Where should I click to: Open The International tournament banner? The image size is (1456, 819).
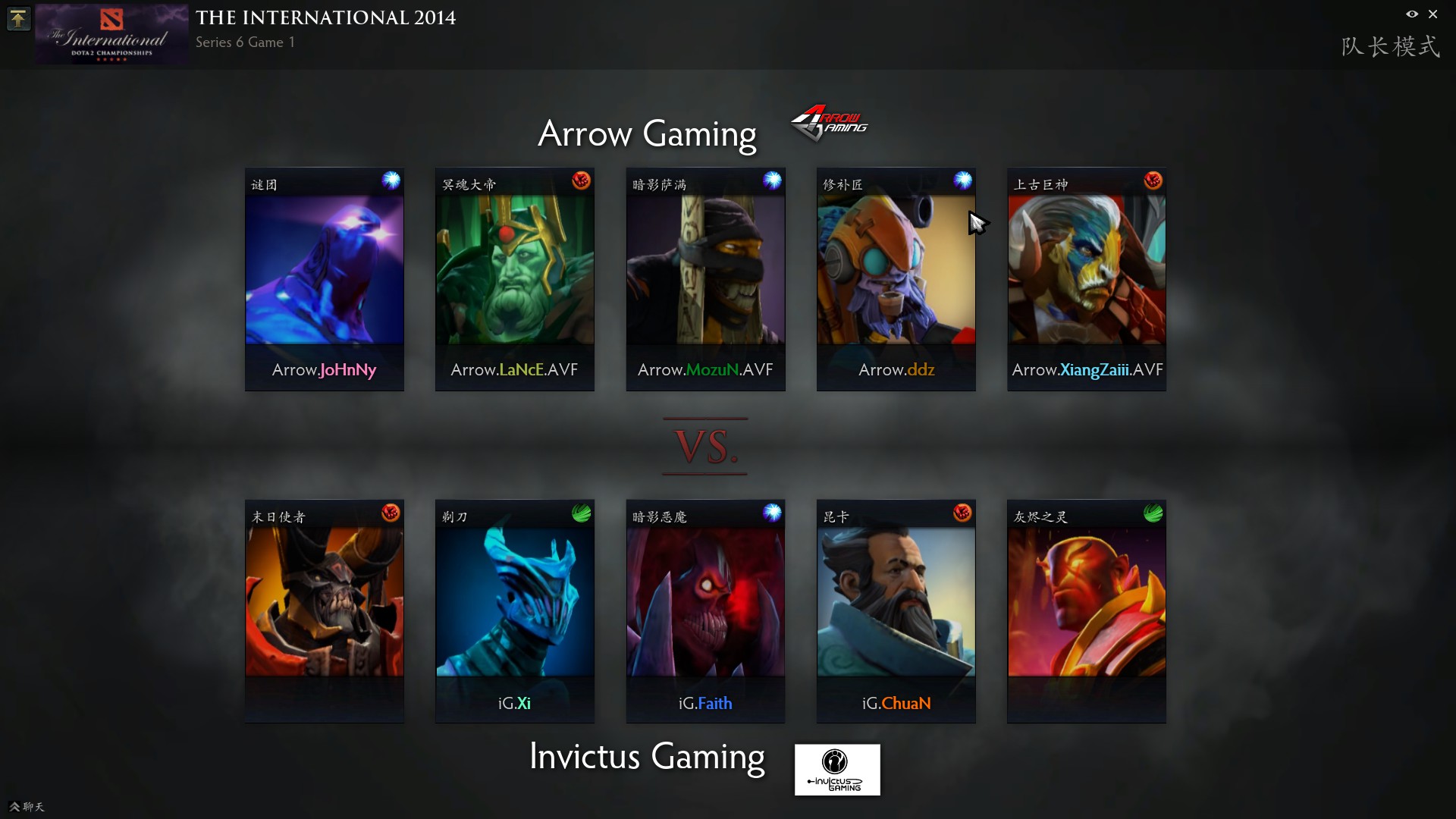click(111, 34)
